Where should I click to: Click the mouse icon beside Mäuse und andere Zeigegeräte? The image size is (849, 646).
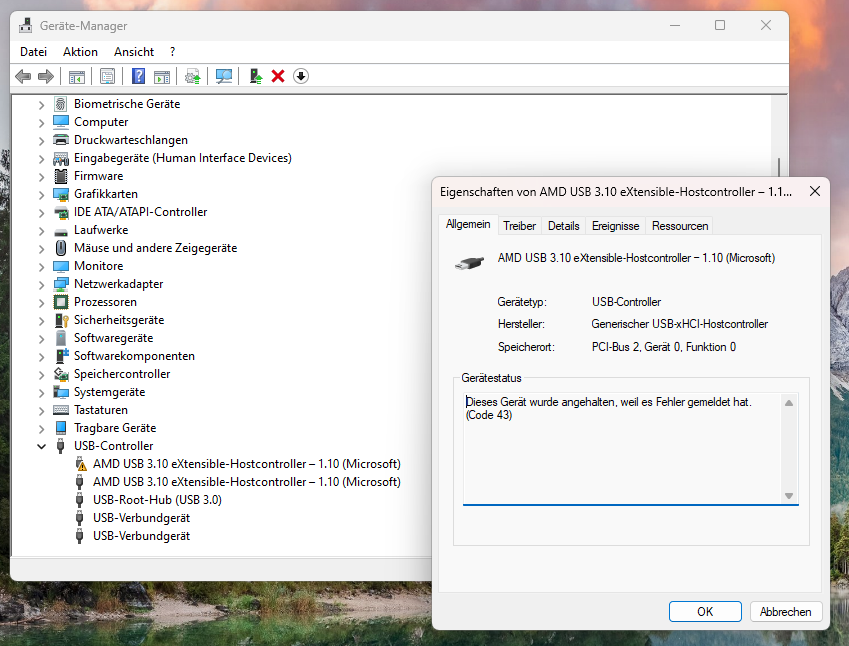61,248
